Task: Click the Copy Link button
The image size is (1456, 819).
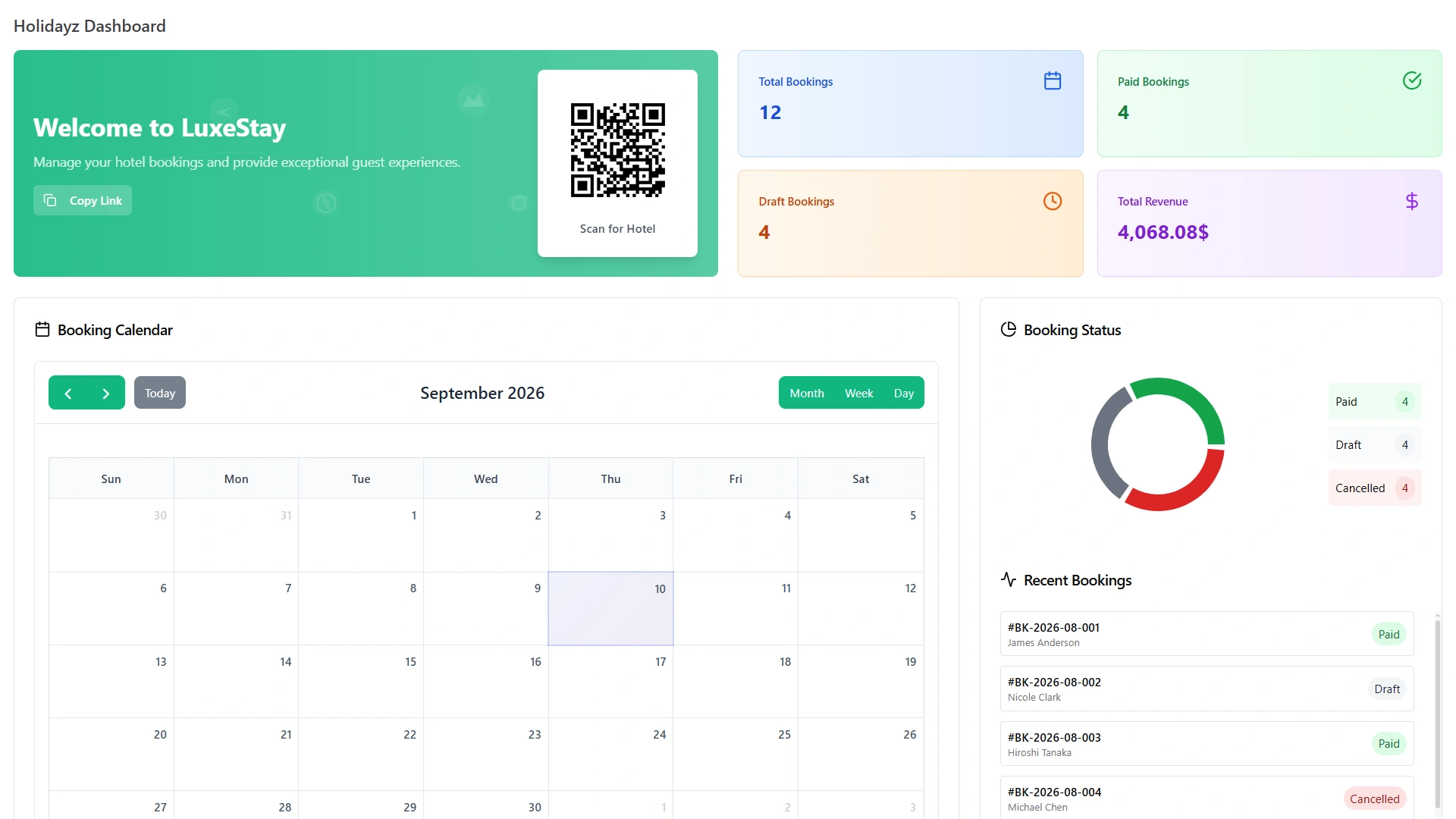Action: [83, 200]
